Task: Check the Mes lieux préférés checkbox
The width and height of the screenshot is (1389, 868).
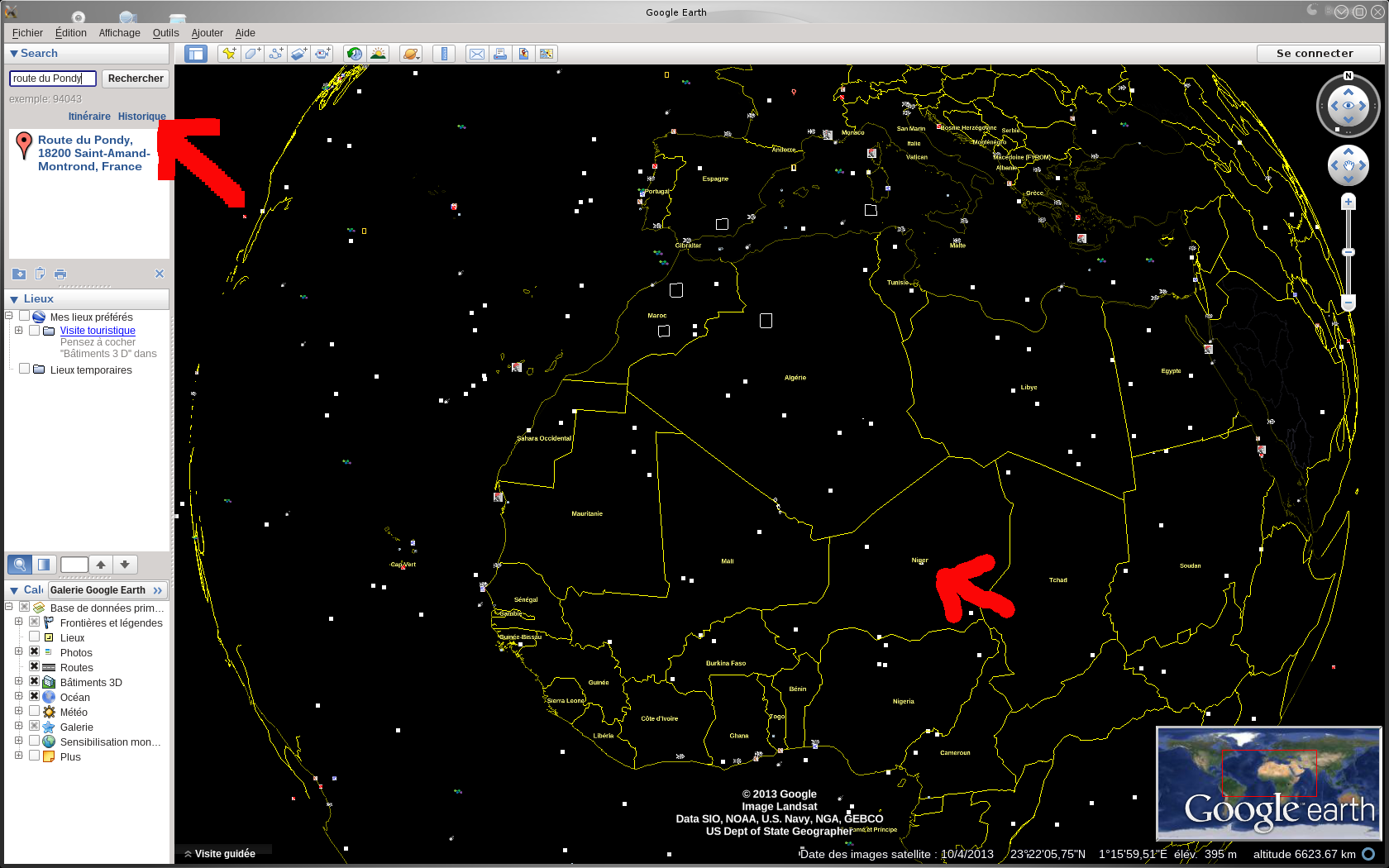Action: (25, 316)
